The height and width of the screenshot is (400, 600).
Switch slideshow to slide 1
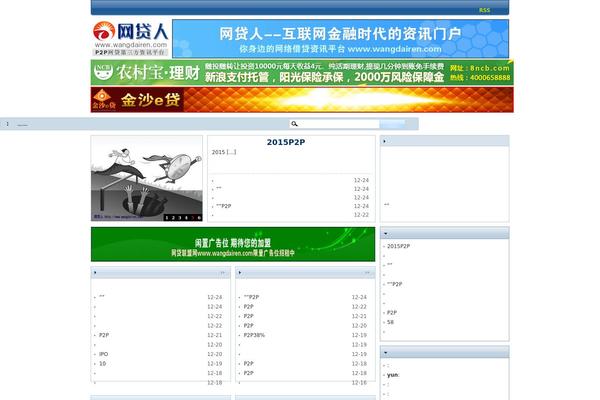[166, 217]
